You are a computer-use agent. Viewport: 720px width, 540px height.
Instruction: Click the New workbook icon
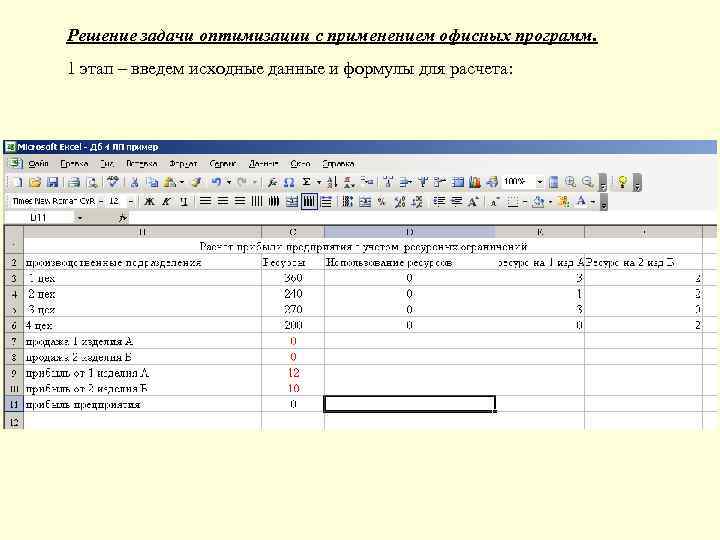[17, 182]
